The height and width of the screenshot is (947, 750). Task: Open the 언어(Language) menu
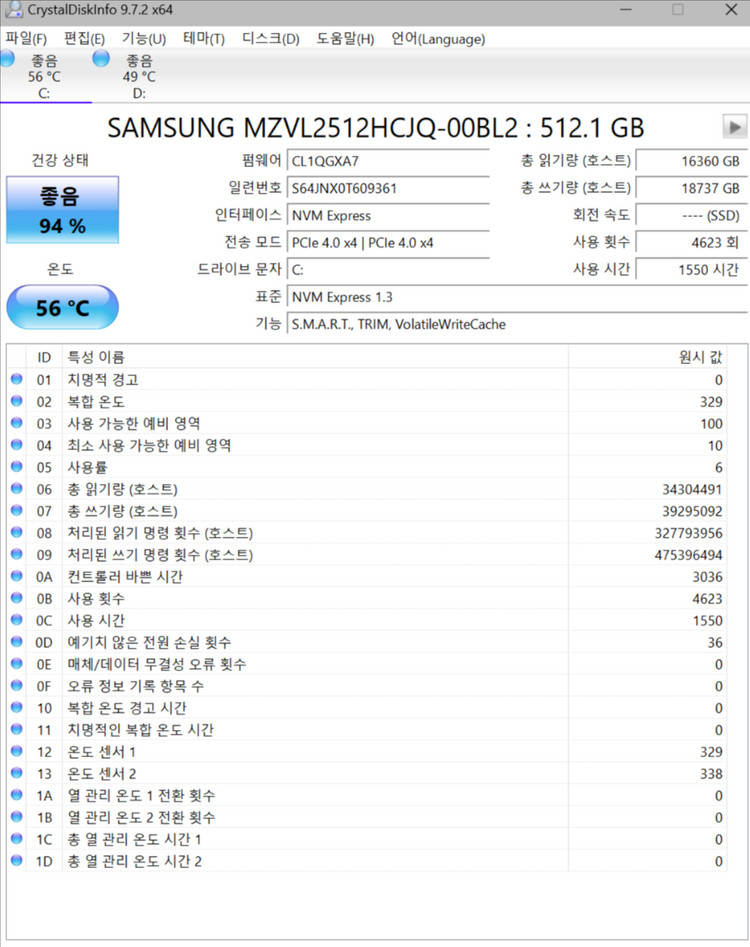pyautogui.click(x=438, y=39)
